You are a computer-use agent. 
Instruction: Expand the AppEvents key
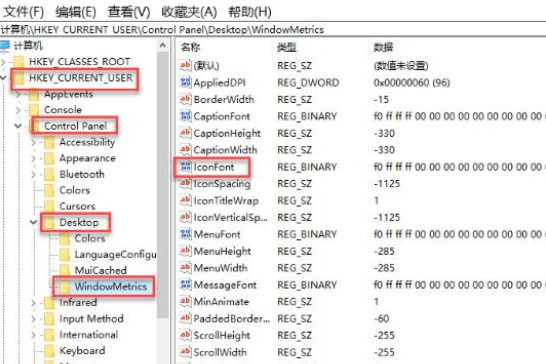pyautogui.click(x=18, y=94)
